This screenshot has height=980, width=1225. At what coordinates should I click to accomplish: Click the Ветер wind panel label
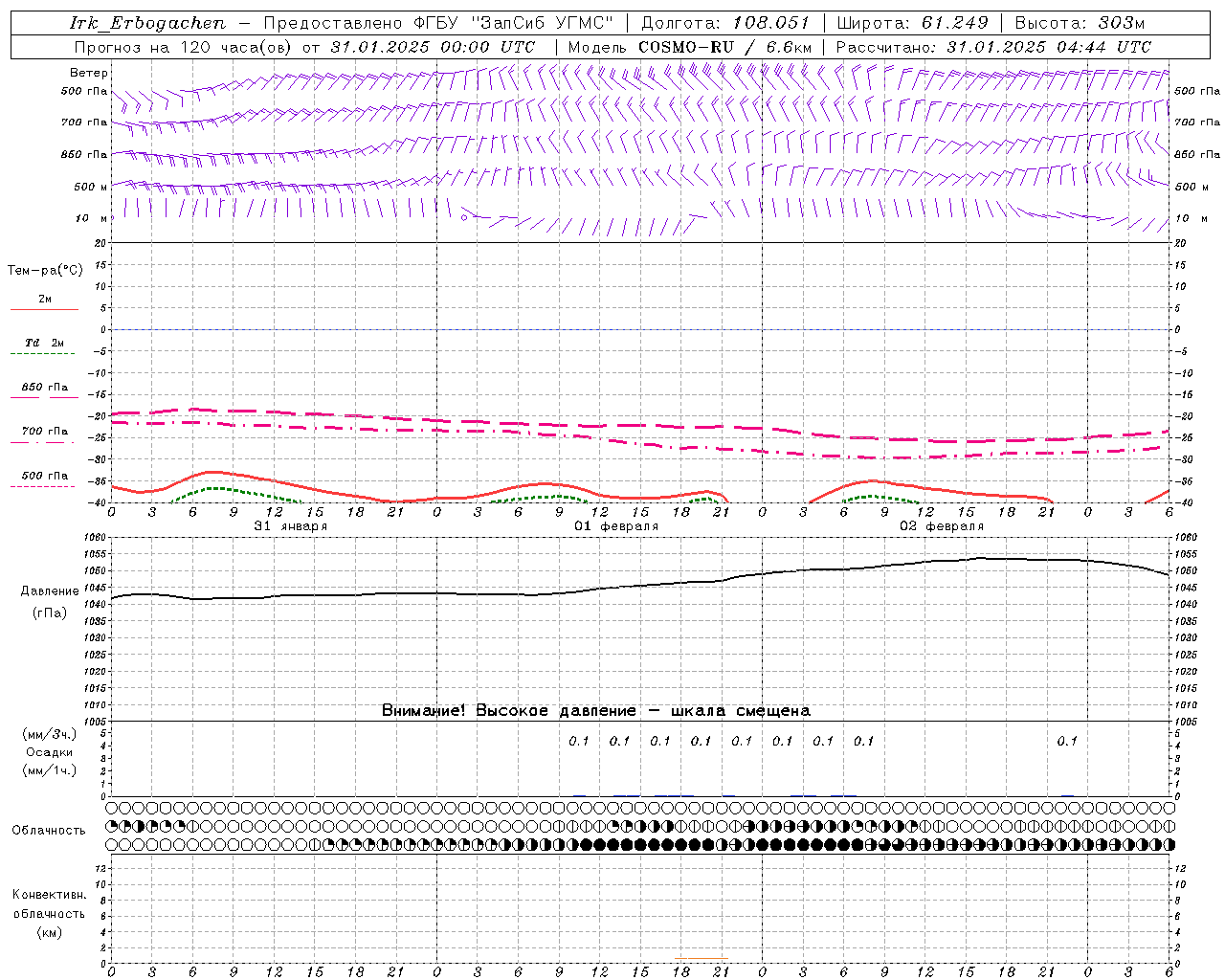89,73
